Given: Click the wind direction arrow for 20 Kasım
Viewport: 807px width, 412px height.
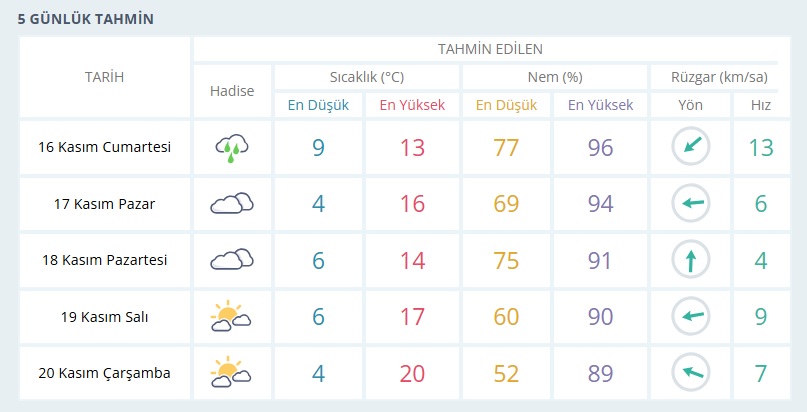Looking at the screenshot, I should pos(690,373).
